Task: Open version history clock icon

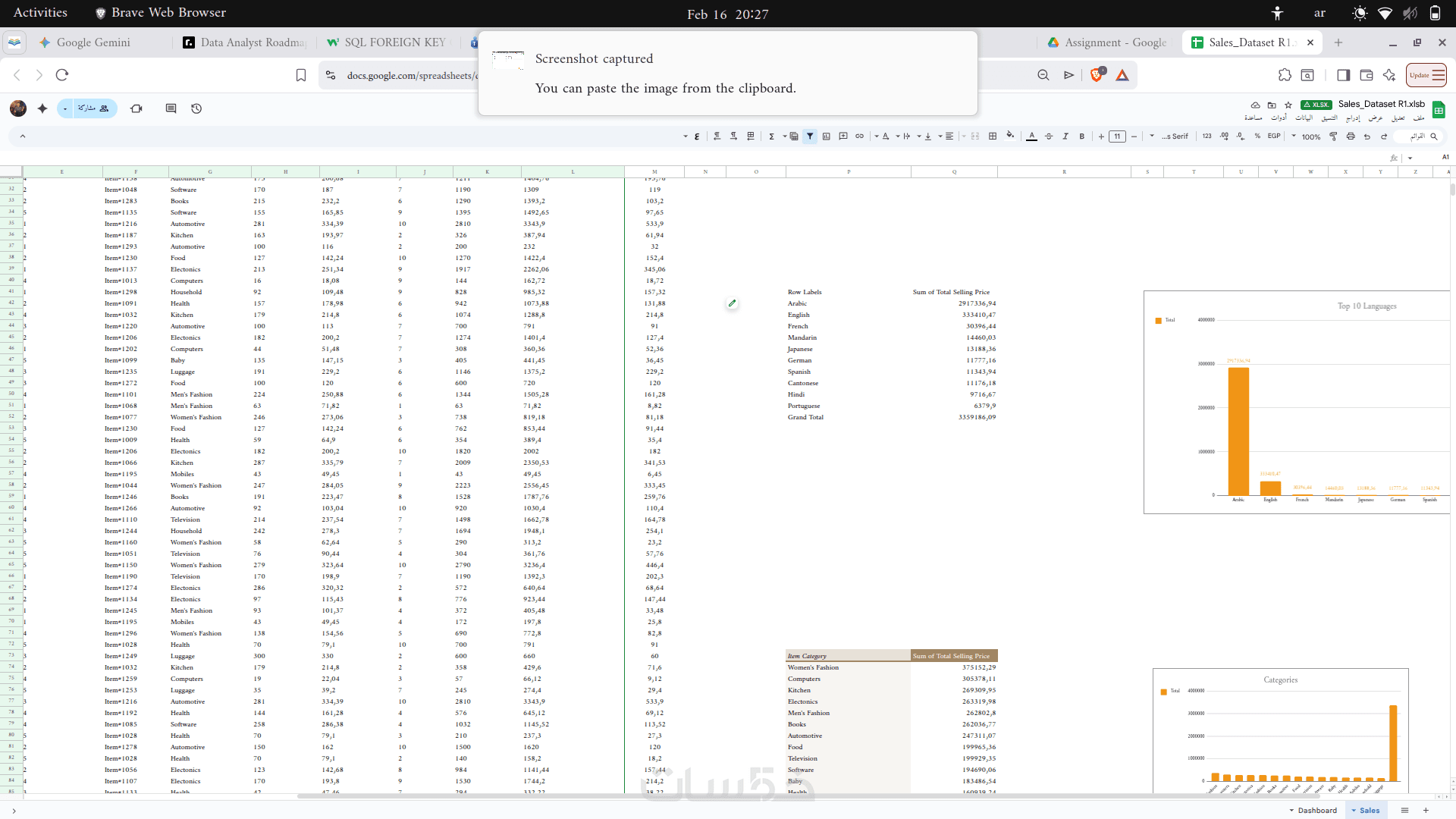Action: coord(196,108)
